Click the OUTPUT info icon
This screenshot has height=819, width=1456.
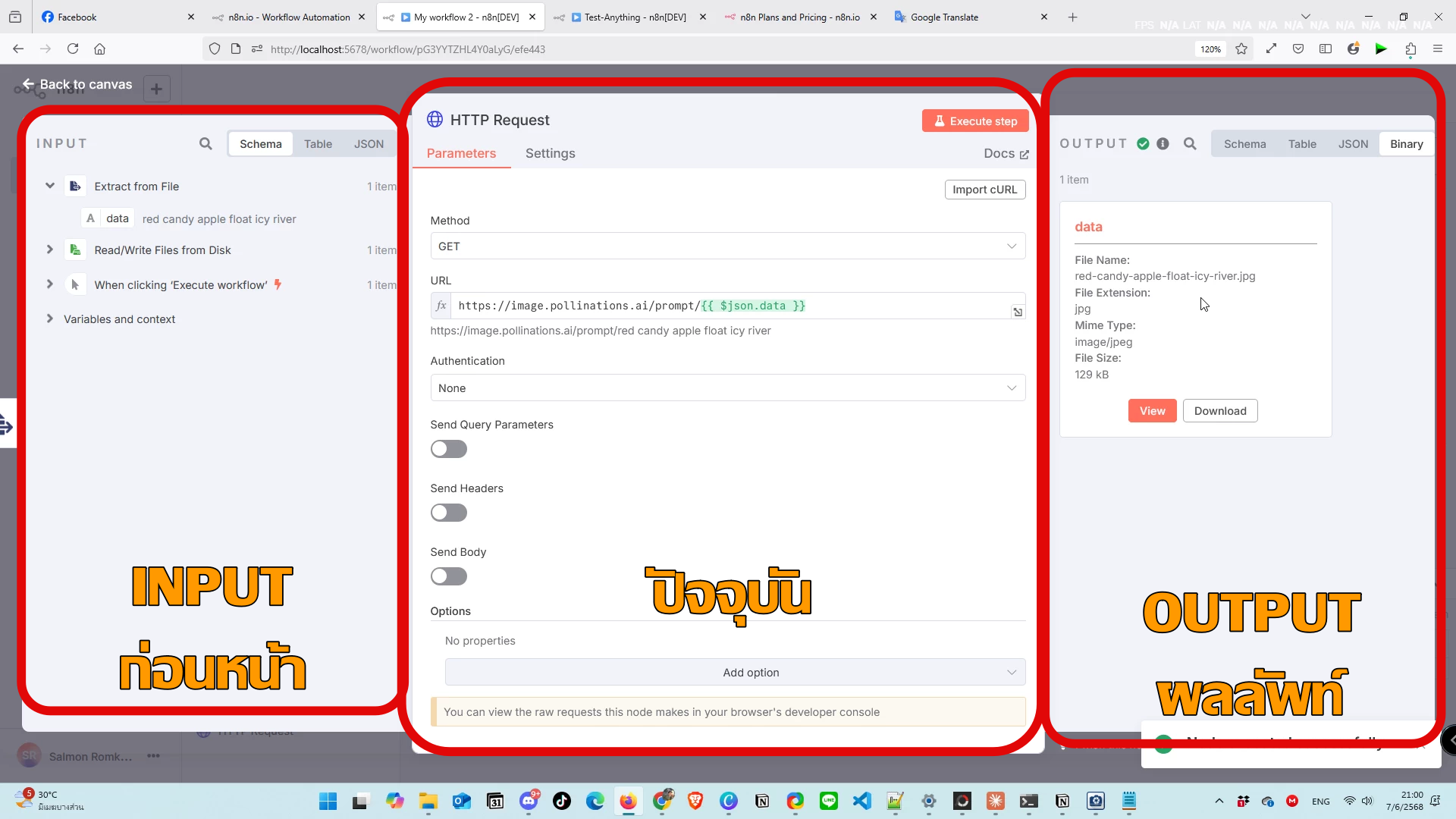(1163, 144)
